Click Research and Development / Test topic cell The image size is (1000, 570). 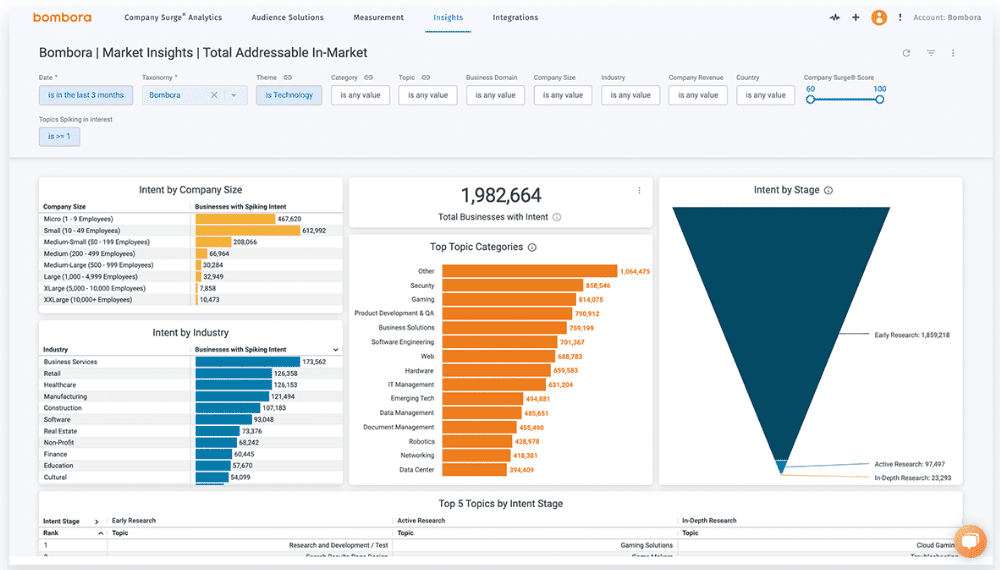(x=338, y=545)
